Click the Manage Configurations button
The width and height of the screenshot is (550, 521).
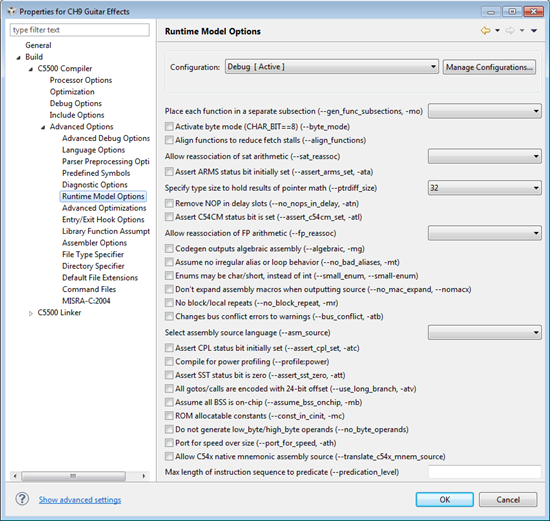click(x=489, y=67)
